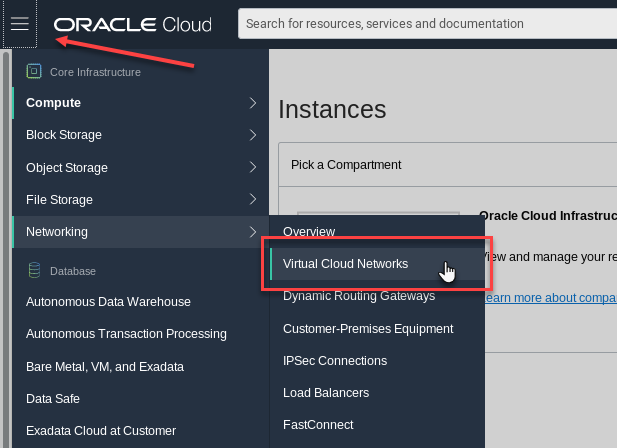The image size is (617, 448).
Task: Click the Database cylinder icon
Action: click(x=34, y=270)
